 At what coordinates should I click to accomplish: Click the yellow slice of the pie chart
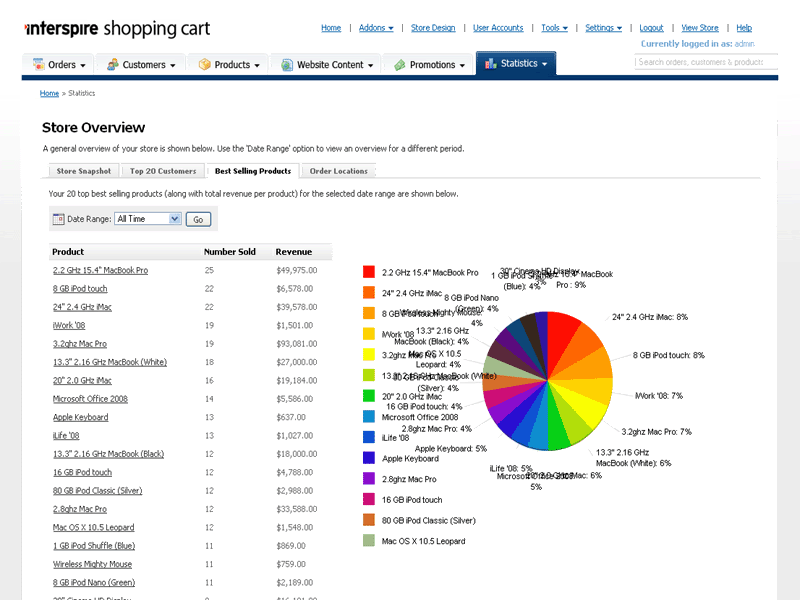pyautogui.click(x=582, y=408)
